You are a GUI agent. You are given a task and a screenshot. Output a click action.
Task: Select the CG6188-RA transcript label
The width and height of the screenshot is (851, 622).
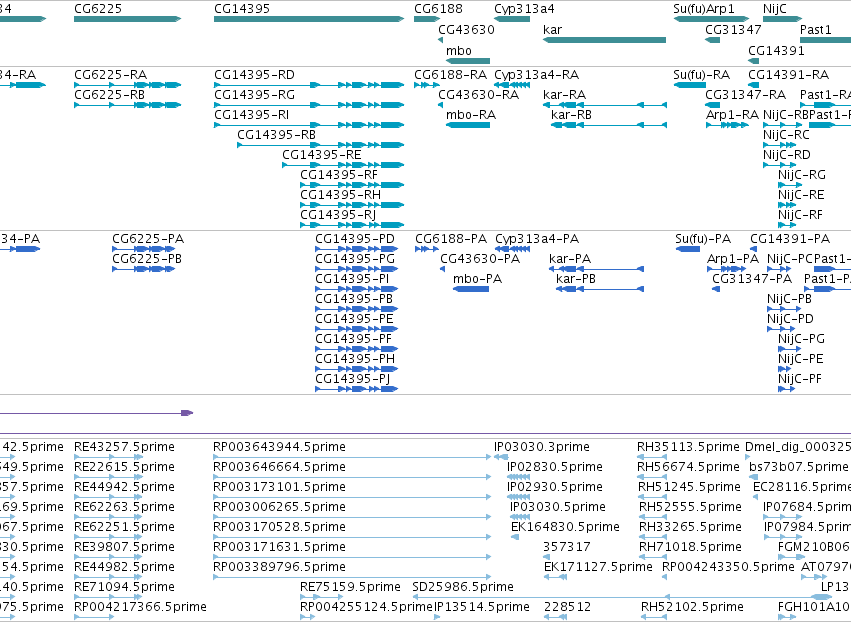click(x=450, y=74)
